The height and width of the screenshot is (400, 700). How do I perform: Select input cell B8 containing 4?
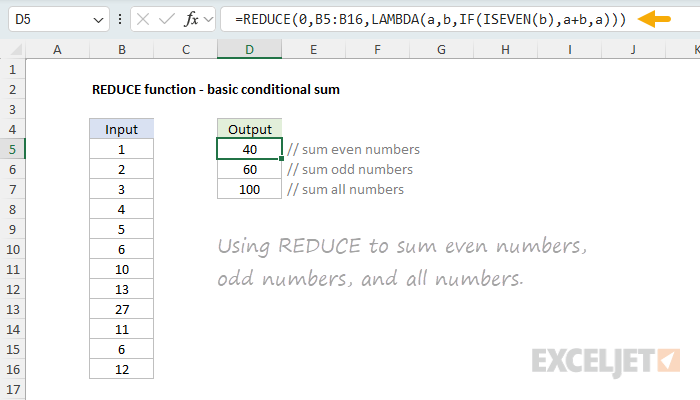point(121,209)
